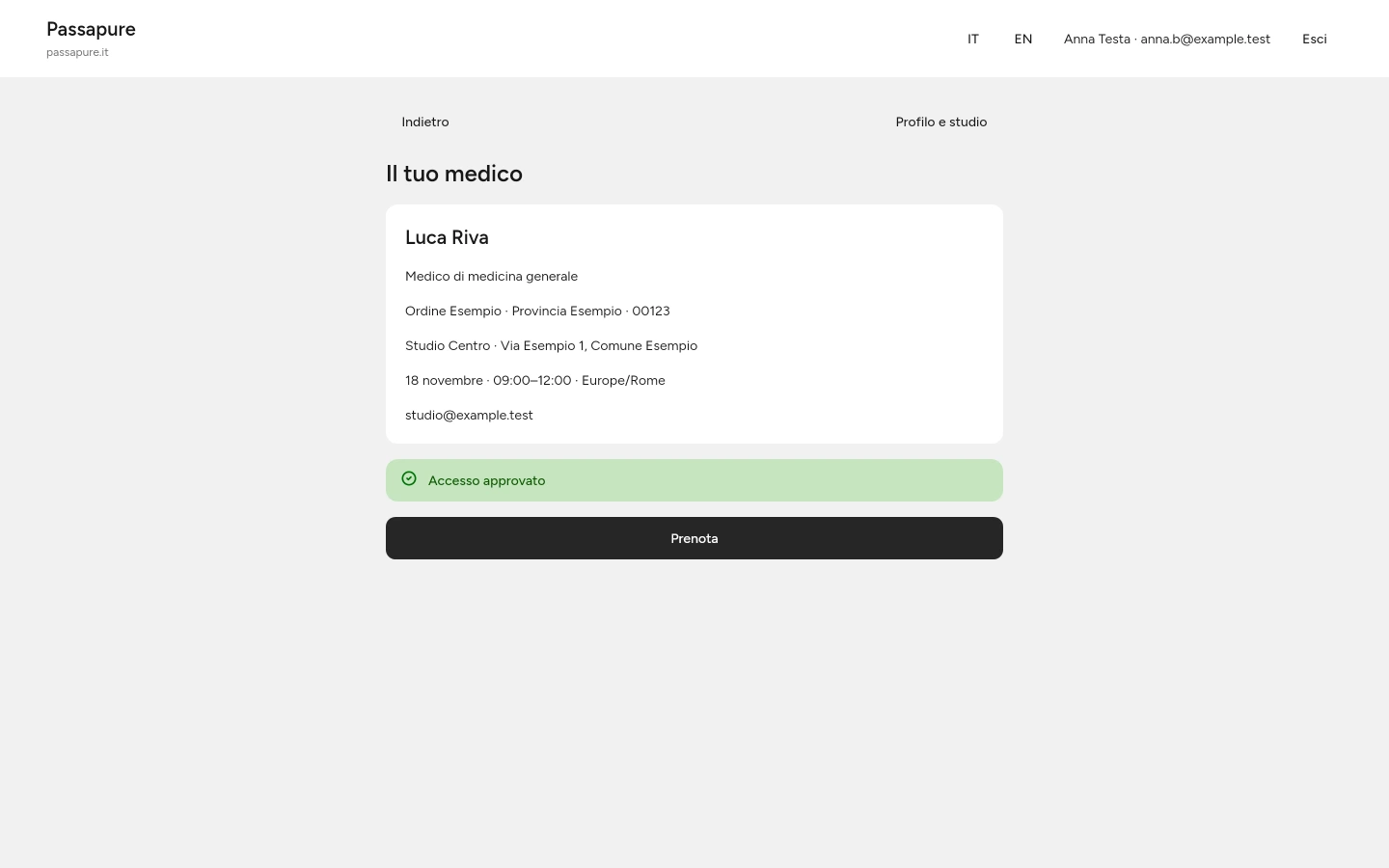Image resolution: width=1389 pixels, height=868 pixels.
Task: Click the passapure.it domain text
Action: tap(77, 52)
